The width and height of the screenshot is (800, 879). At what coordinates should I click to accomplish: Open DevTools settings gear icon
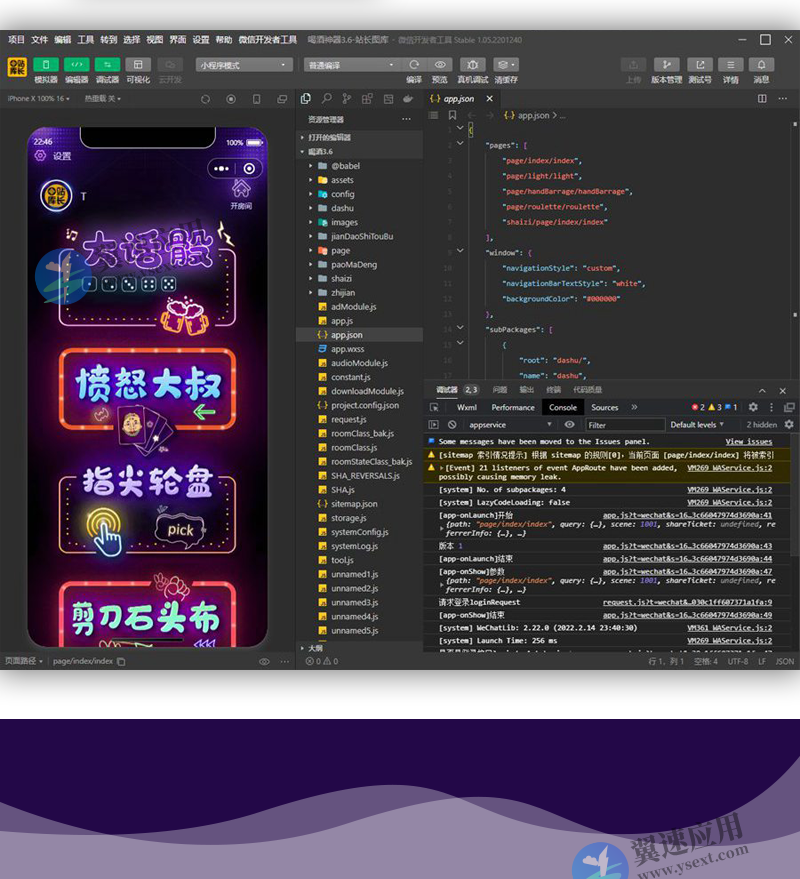[753, 408]
